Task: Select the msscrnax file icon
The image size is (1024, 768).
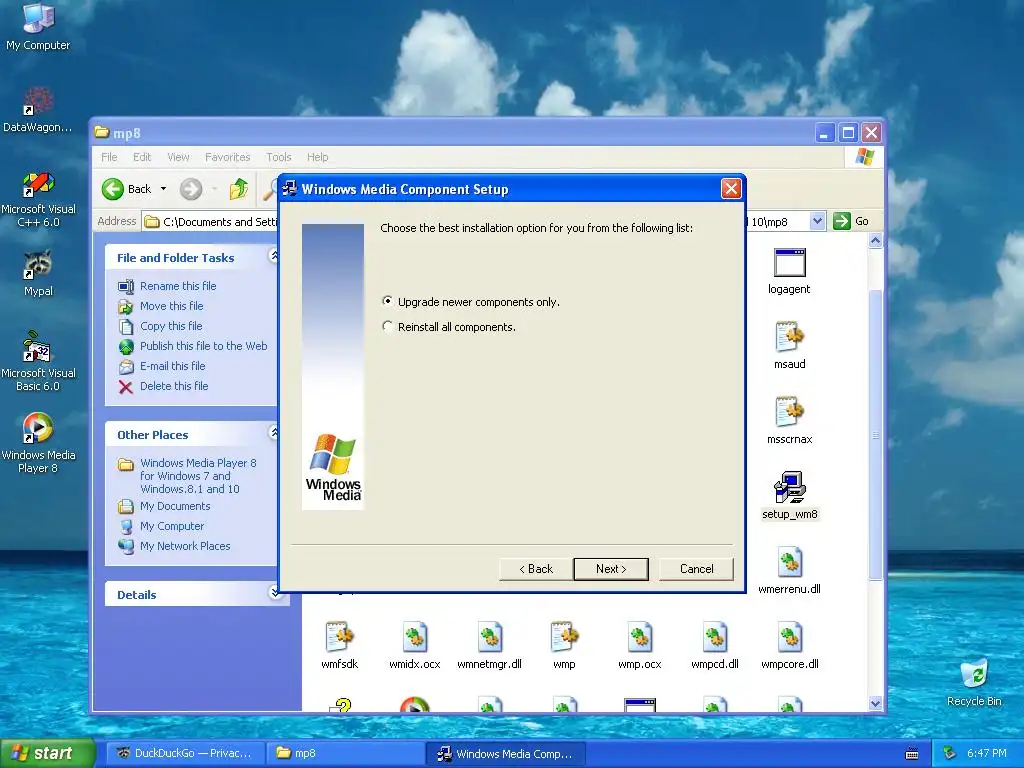Action: (790, 413)
